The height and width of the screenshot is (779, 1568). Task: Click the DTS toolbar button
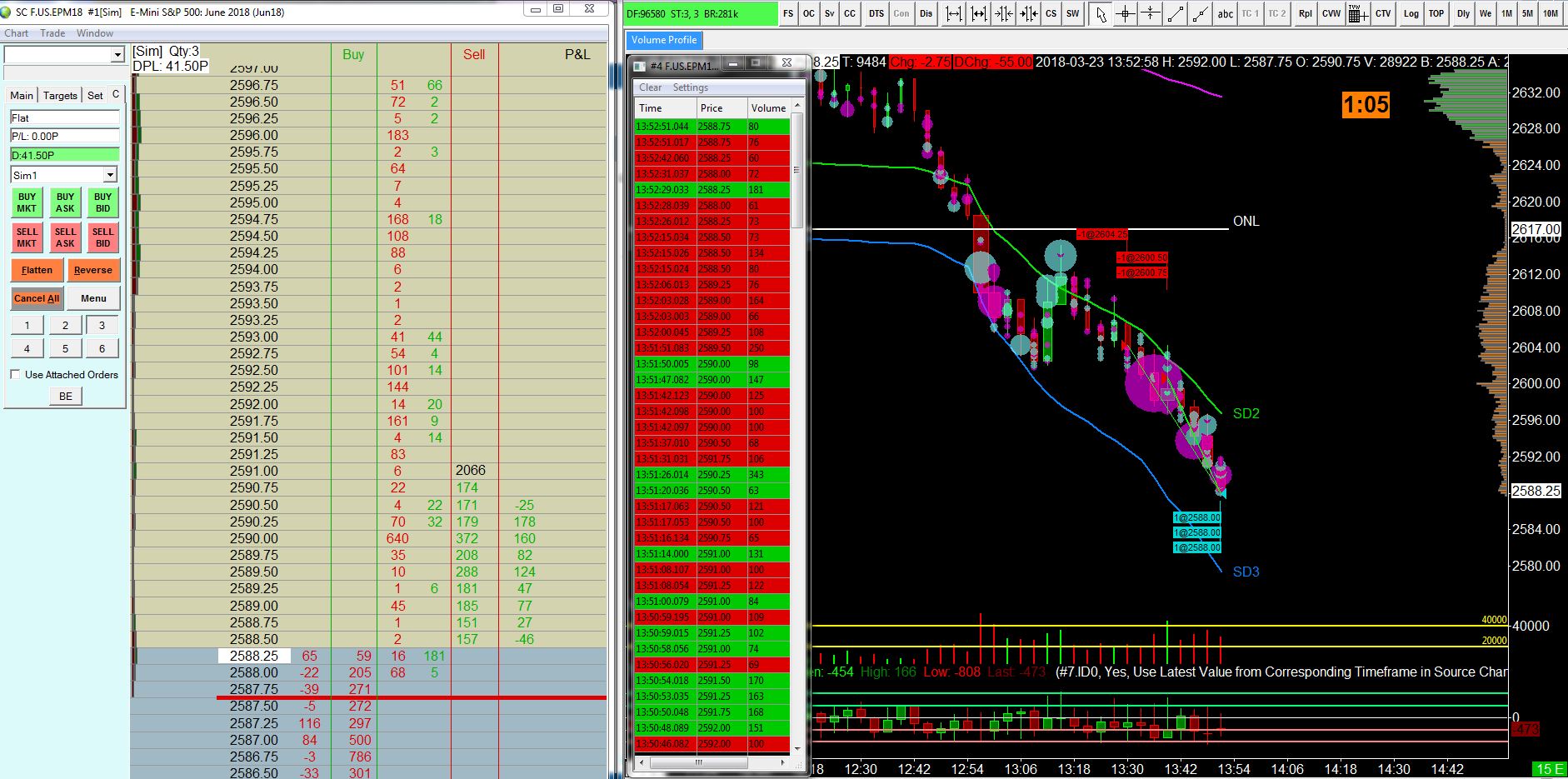tap(876, 13)
